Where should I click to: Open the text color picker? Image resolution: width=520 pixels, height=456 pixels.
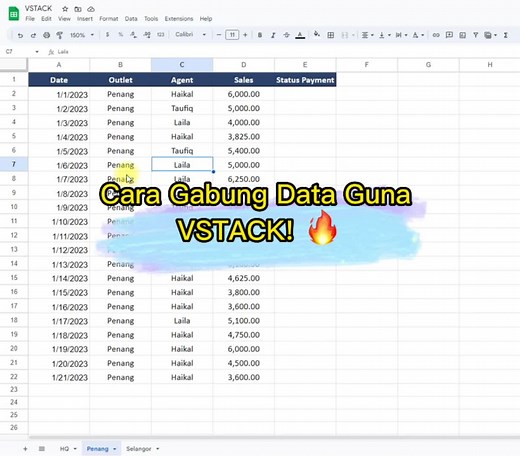300,35
